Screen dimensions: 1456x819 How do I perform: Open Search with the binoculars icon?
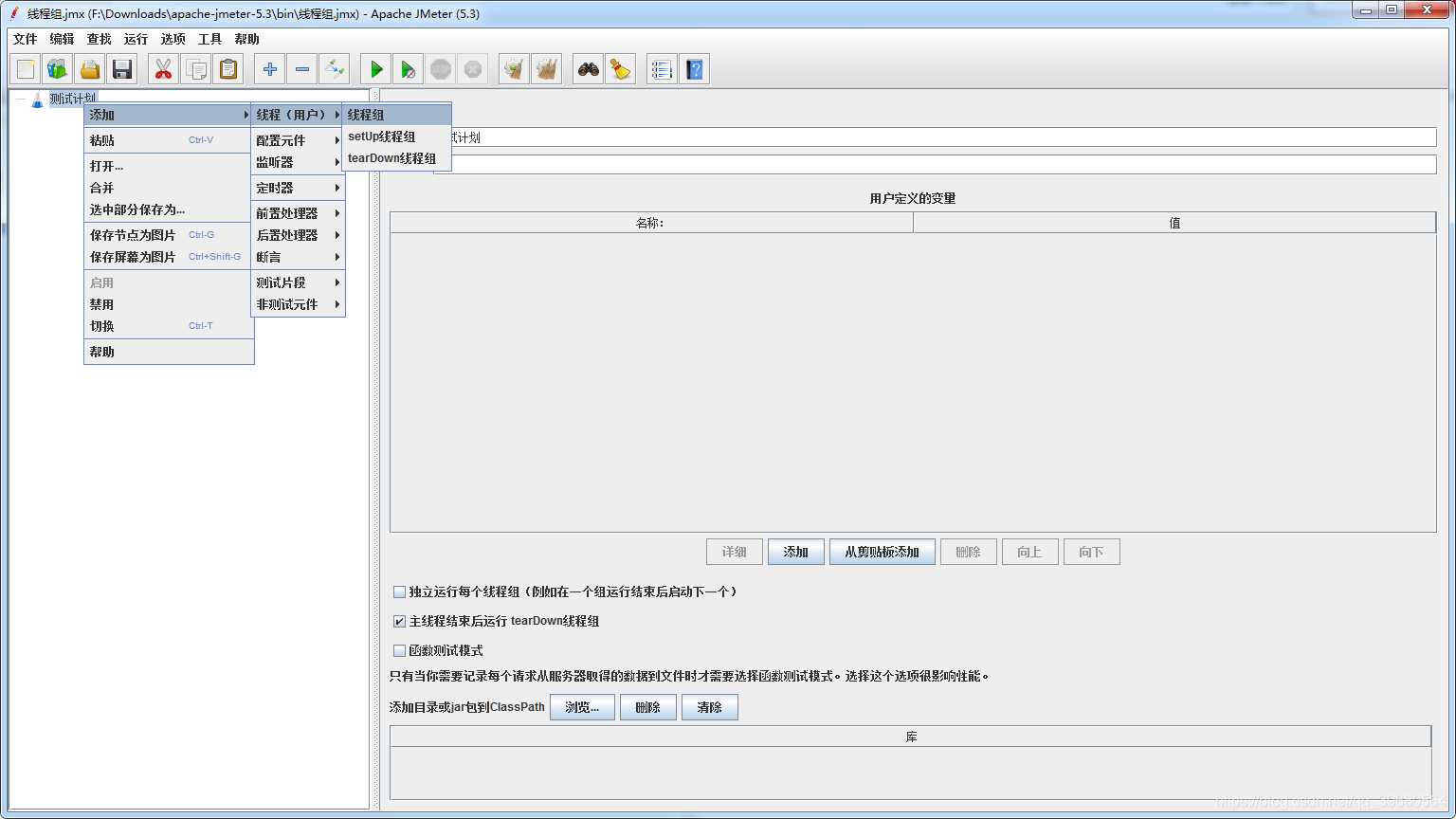589,69
